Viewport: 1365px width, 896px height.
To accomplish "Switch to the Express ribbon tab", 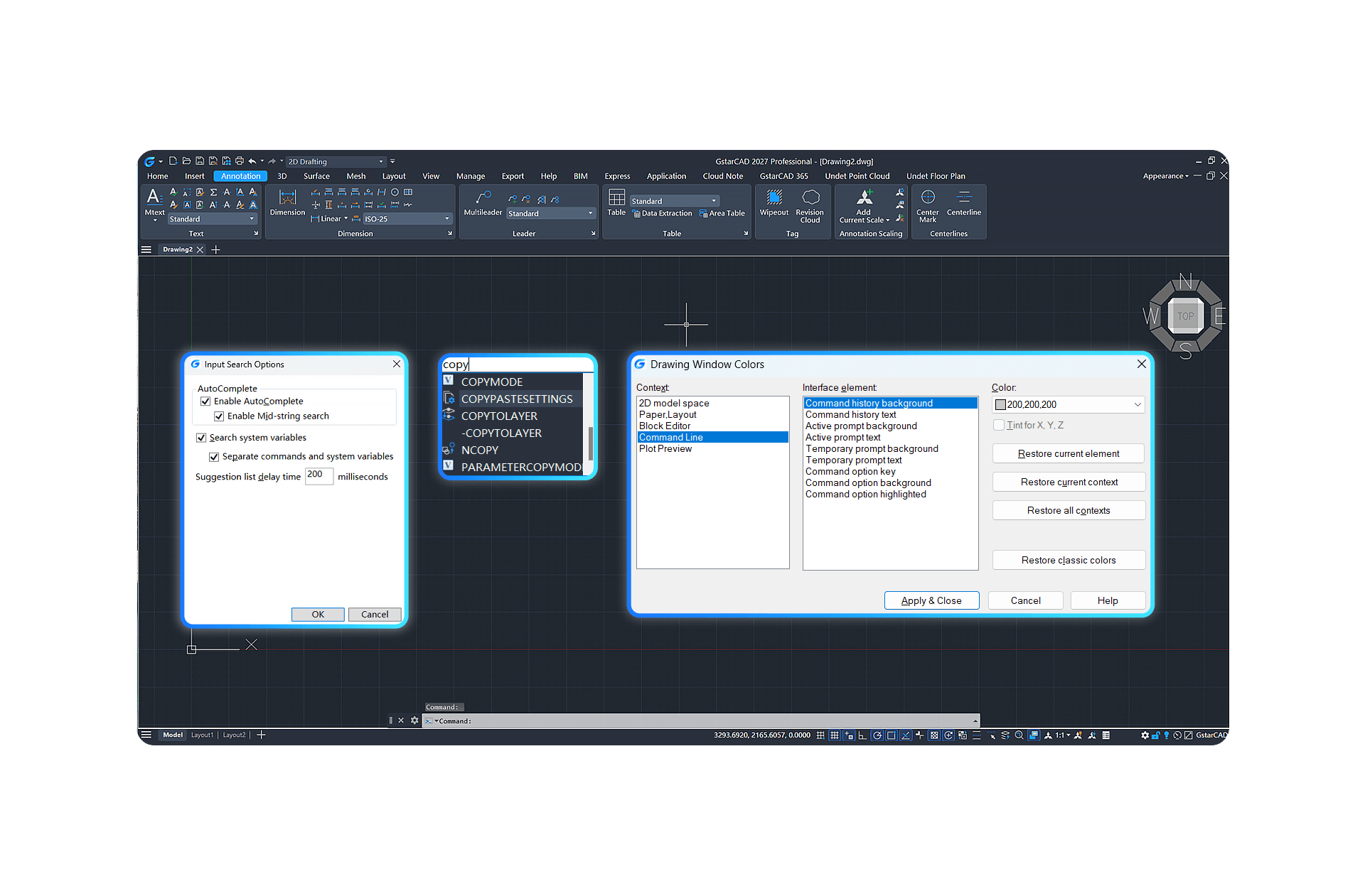I will pos(617,176).
